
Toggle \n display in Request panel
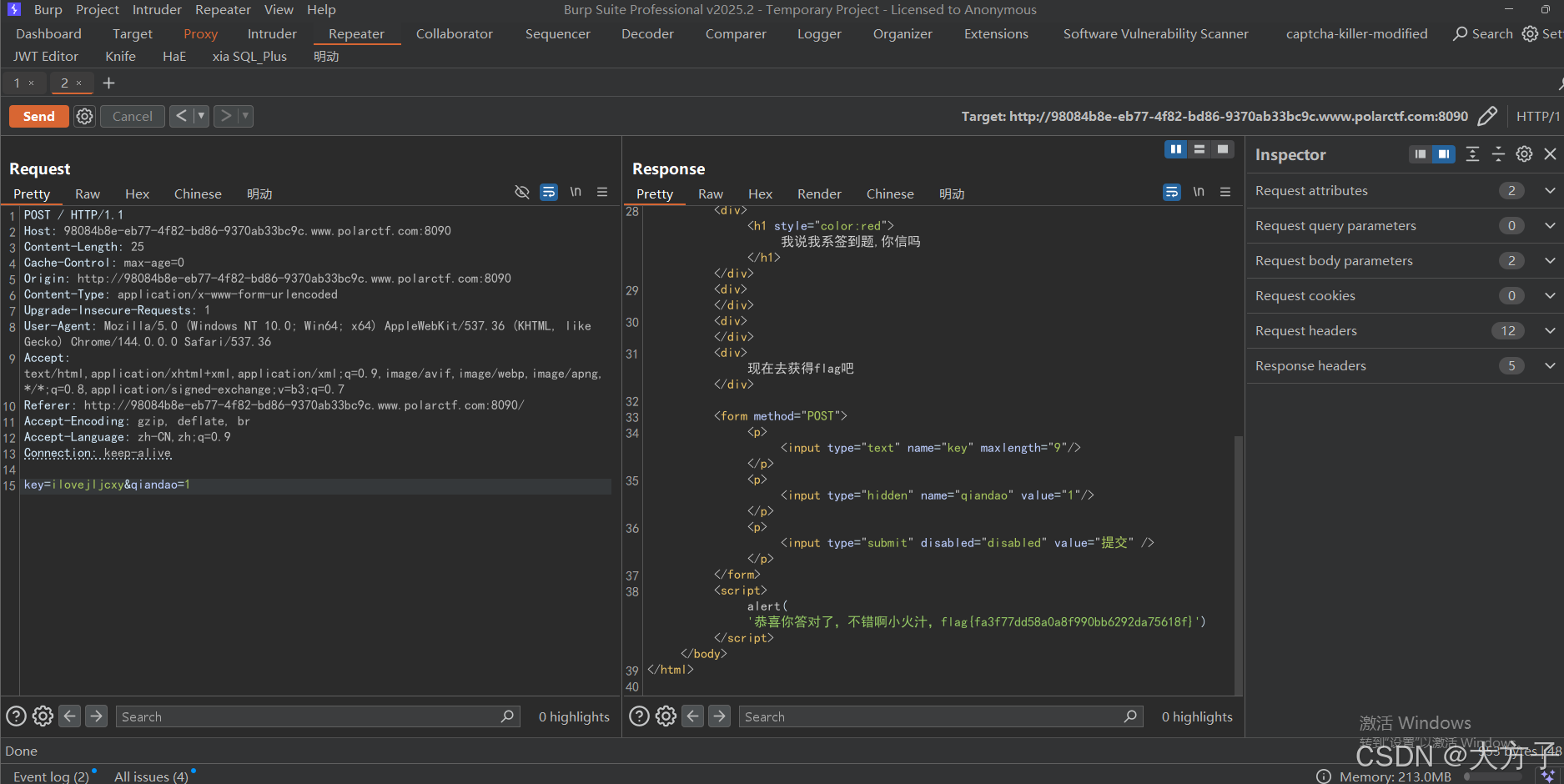tap(576, 192)
